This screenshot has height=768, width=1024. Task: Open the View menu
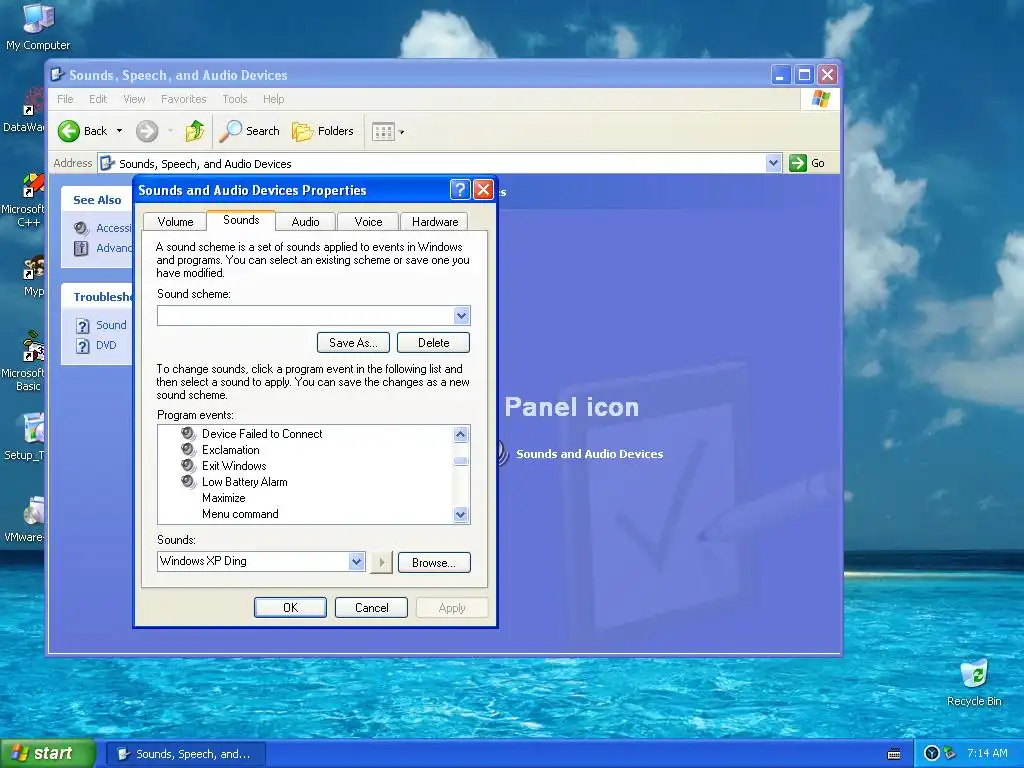pyautogui.click(x=135, y=99)
